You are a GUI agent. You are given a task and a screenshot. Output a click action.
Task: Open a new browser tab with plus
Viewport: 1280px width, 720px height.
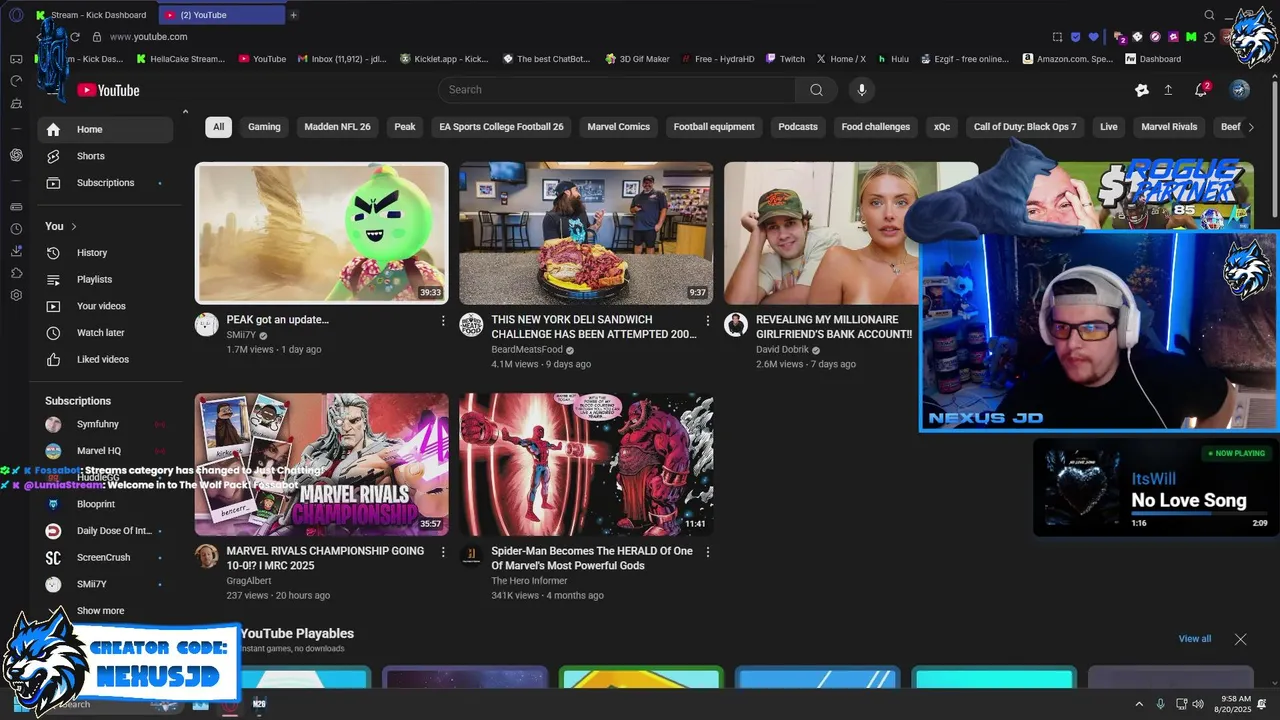click(293, 15)
